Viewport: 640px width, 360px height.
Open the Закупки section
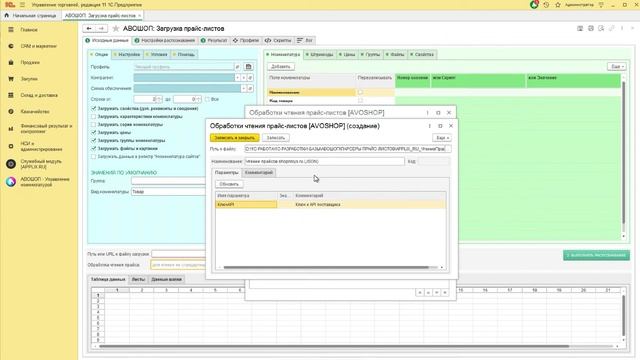pos(29,79)
